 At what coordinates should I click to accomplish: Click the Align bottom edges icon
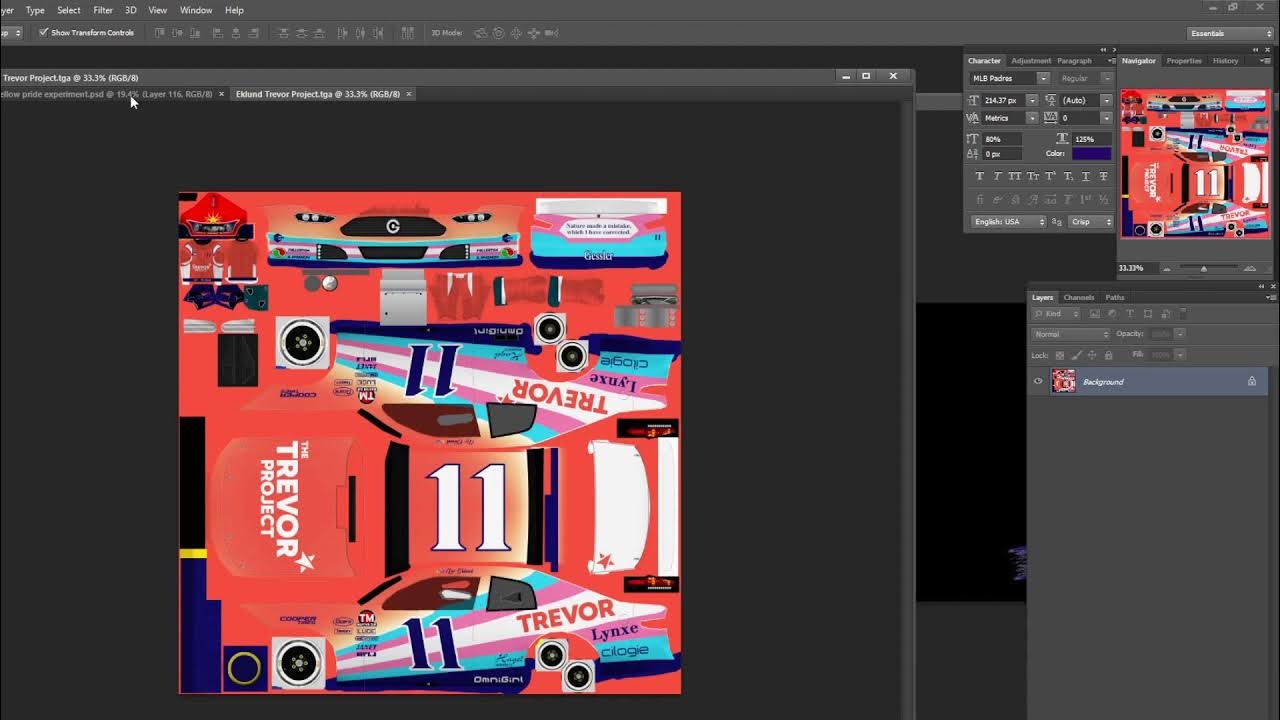coord(195,33)
